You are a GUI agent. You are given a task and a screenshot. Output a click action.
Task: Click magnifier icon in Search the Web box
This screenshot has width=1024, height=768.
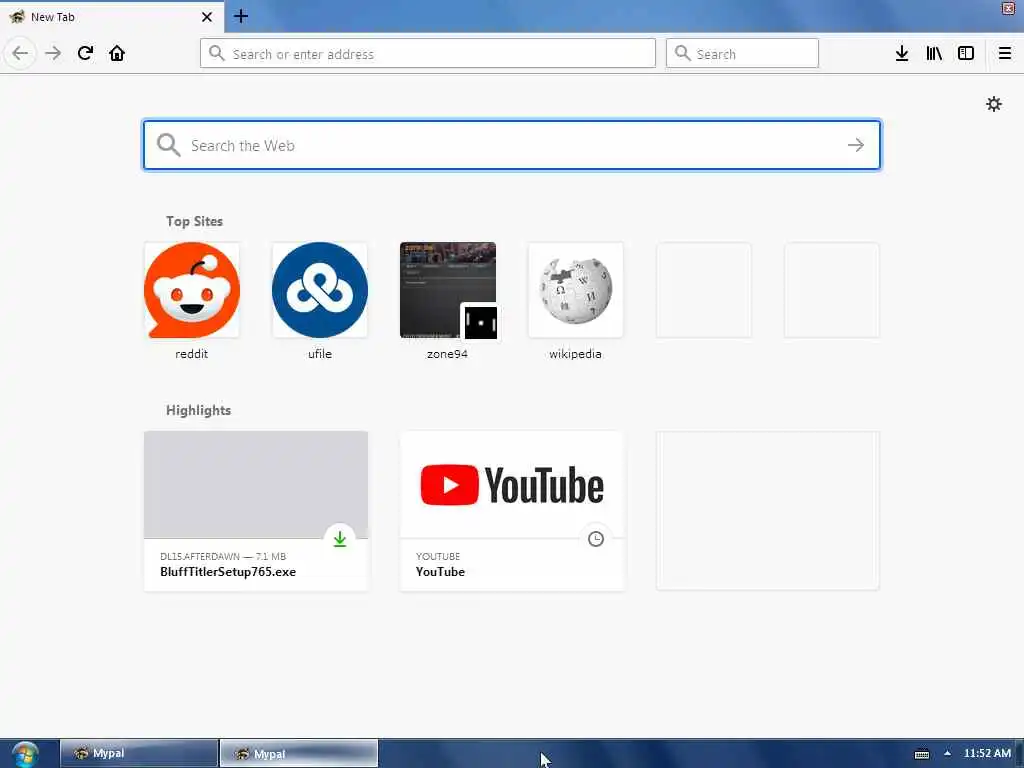click(x=168, y=145)
